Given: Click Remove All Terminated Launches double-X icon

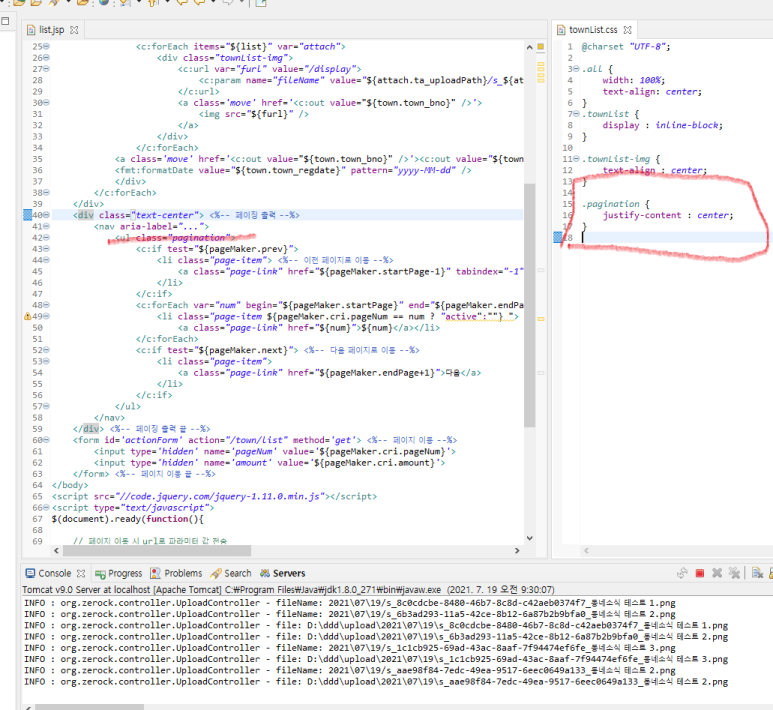Looking at the screenshot, I should click(x=735, y=573).
